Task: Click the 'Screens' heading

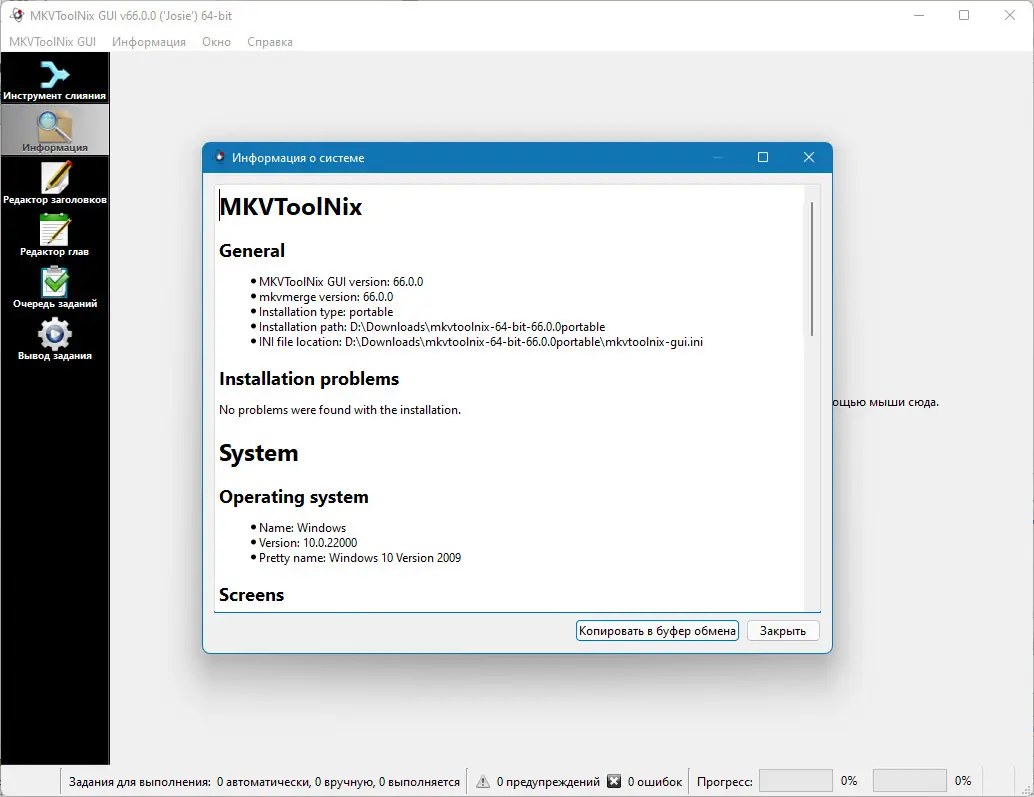Action: tap(251, 595)
